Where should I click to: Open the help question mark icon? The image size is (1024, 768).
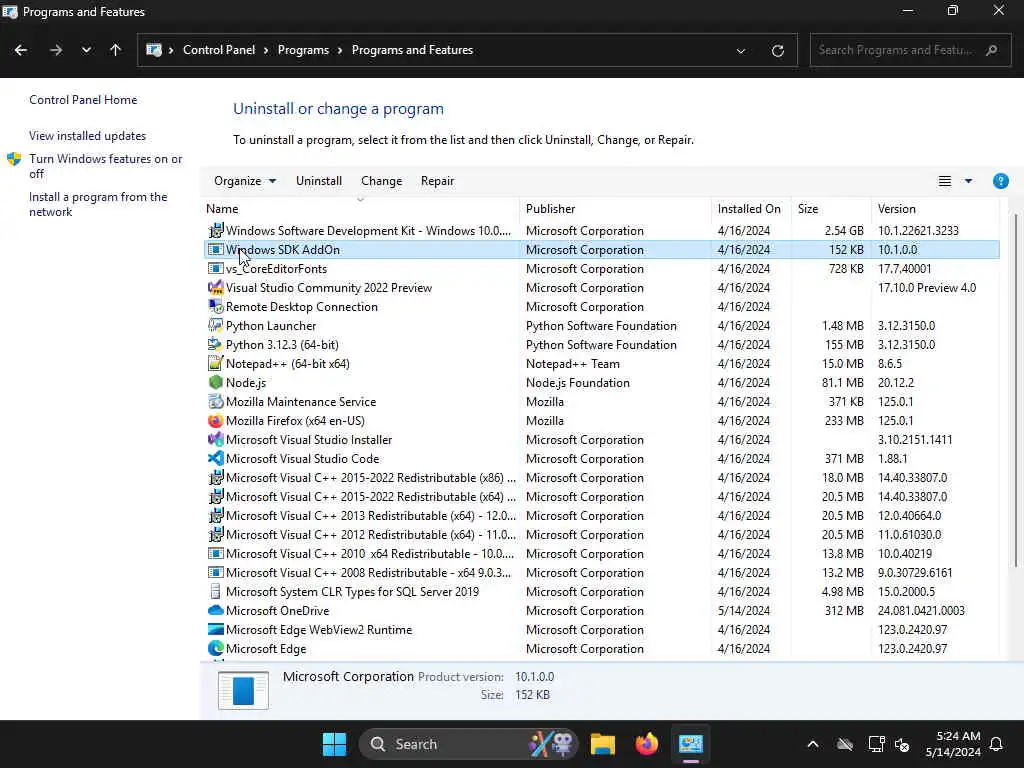[x=1000, y=181]
